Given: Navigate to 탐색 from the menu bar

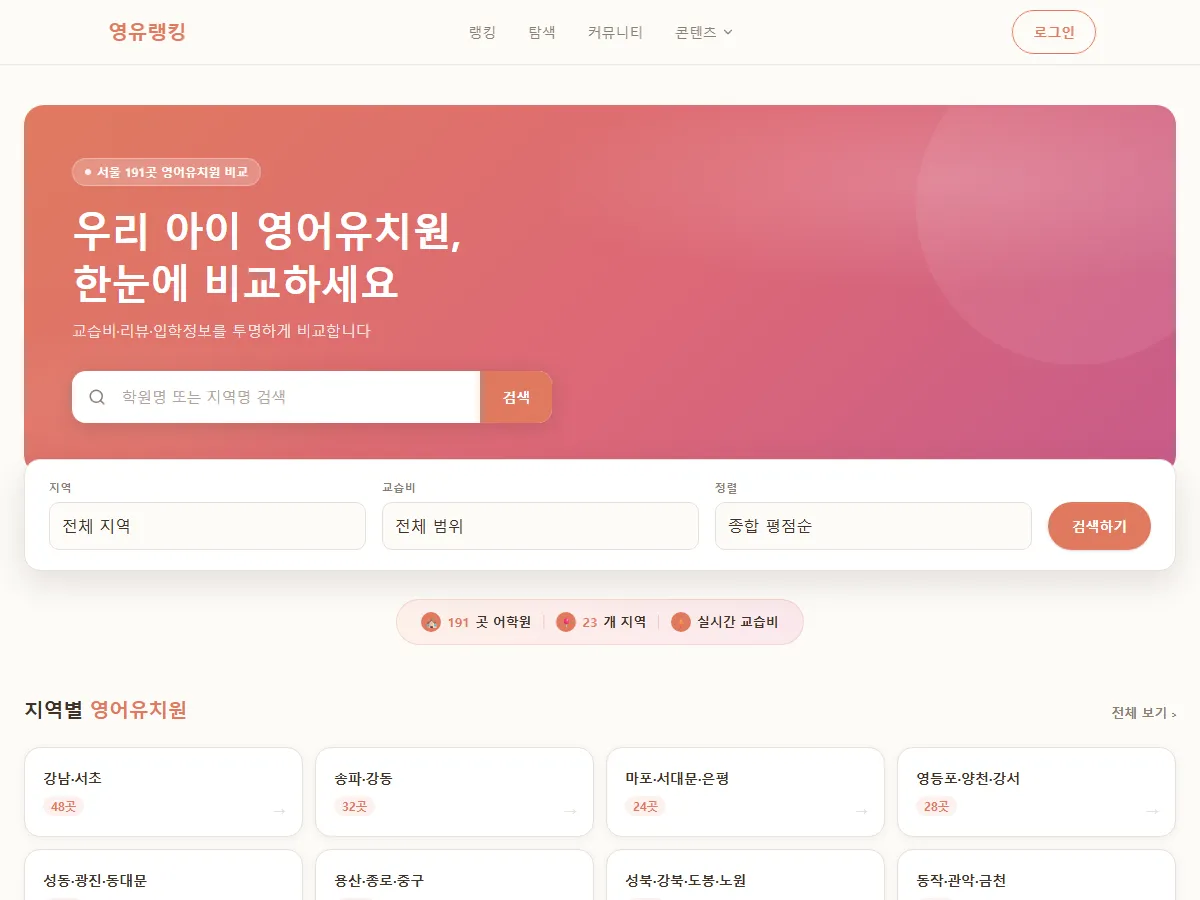Looking at the screenshot, I should coord(542,31).
